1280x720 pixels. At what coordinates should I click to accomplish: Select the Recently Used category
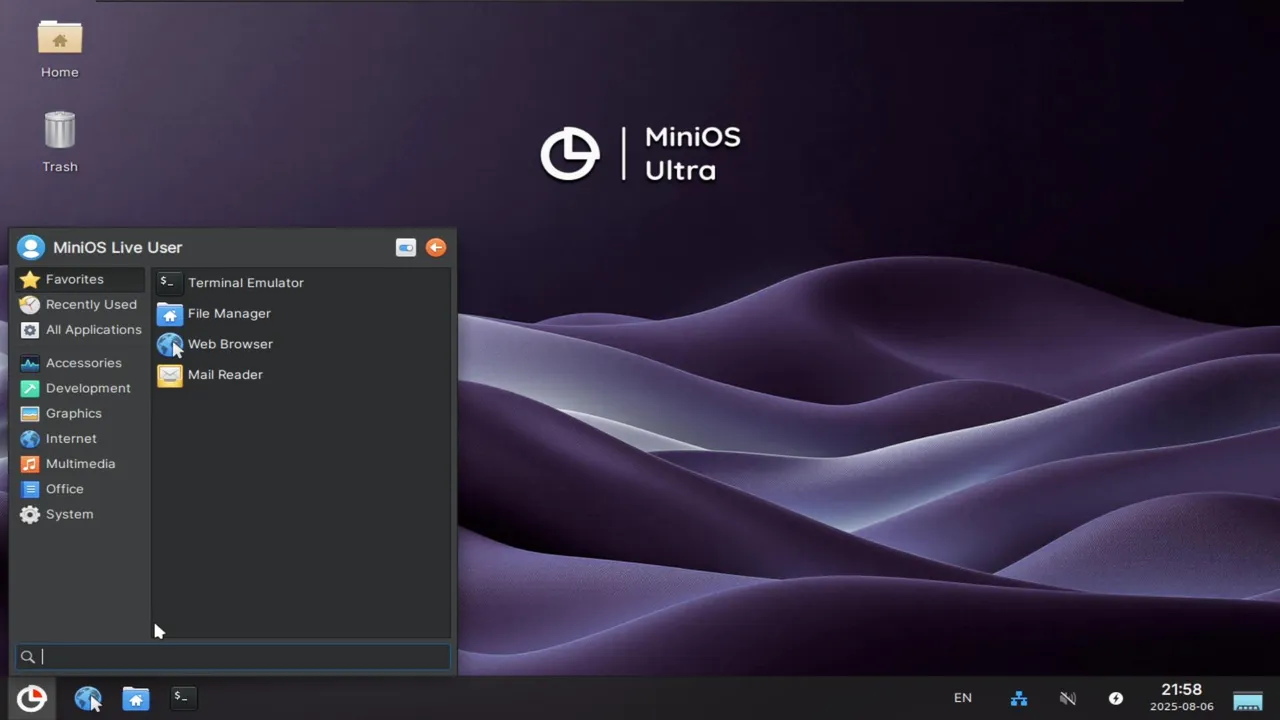coord(80,305)
